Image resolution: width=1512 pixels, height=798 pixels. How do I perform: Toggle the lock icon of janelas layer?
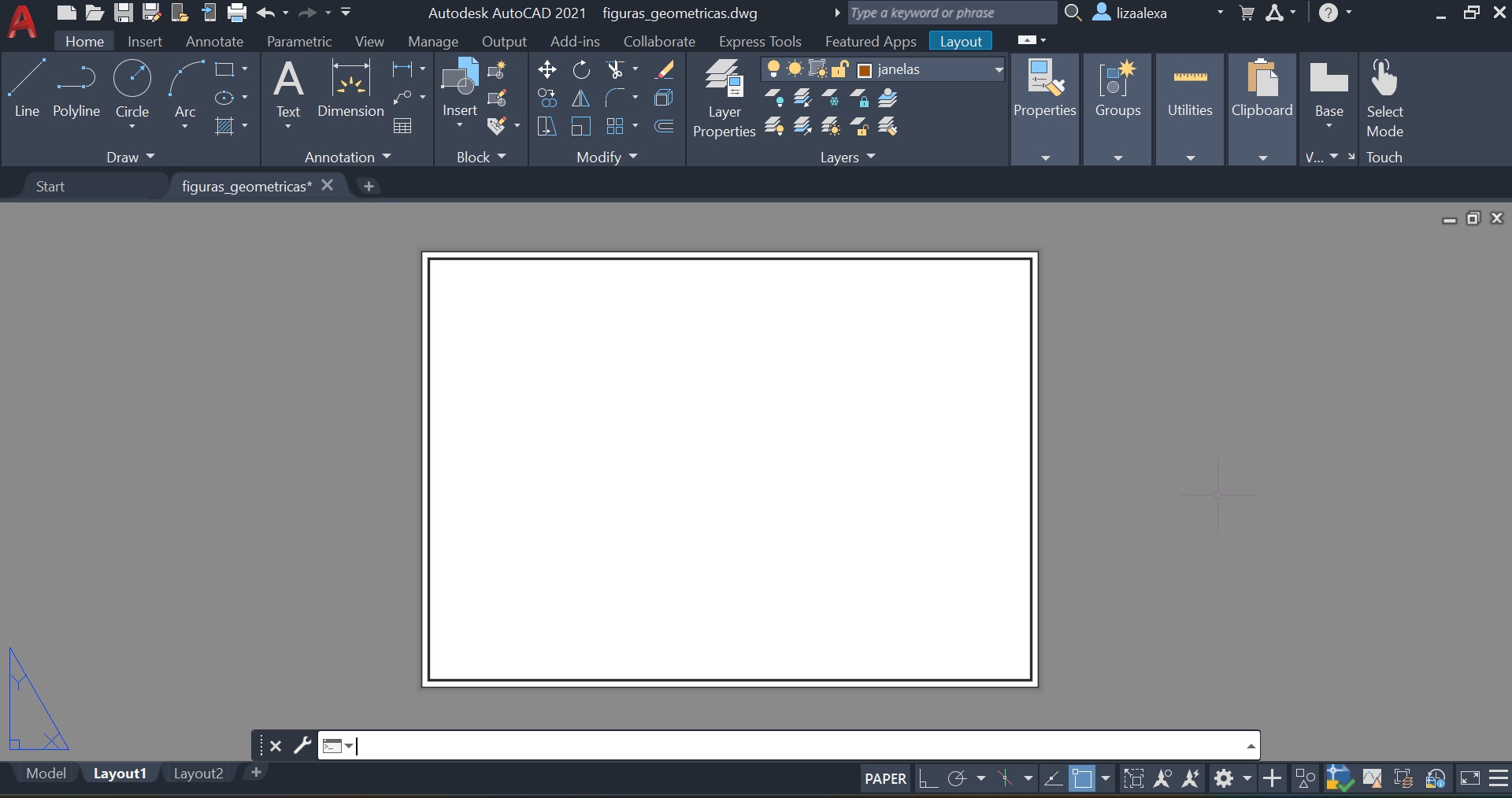pyautogui.click(x=839, y=69)
